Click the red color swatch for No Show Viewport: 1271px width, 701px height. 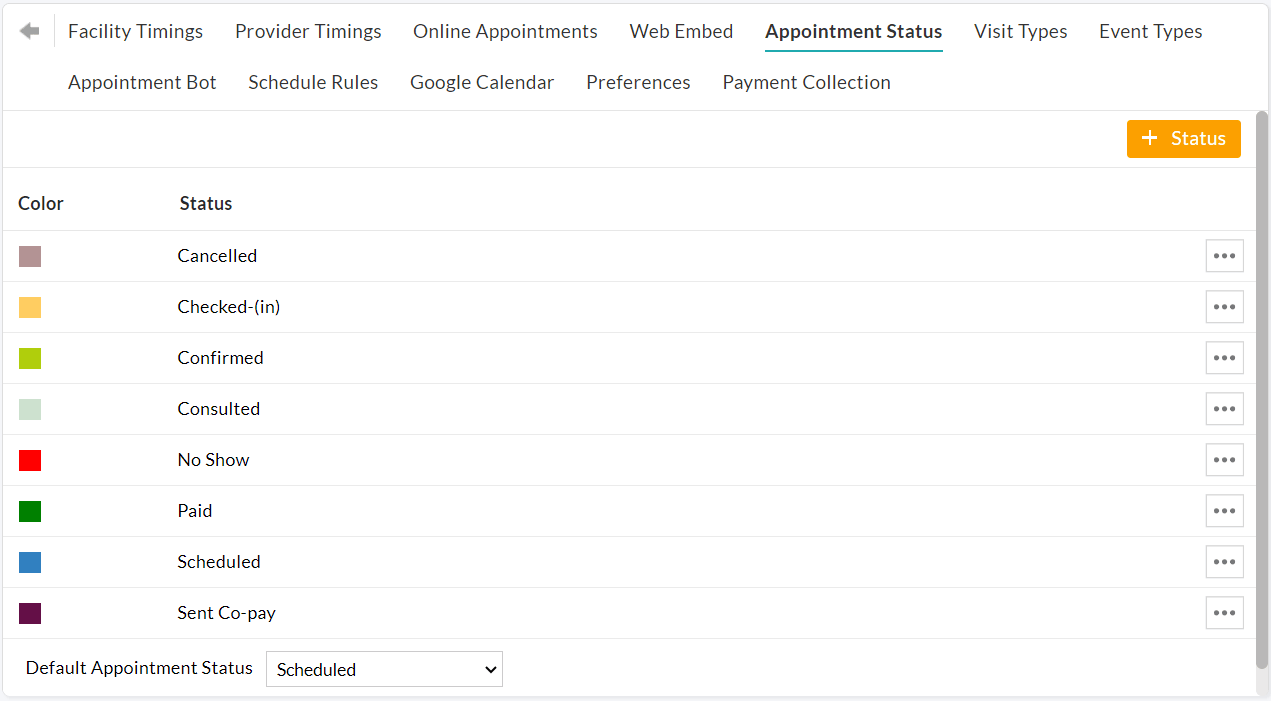(29, 460)
